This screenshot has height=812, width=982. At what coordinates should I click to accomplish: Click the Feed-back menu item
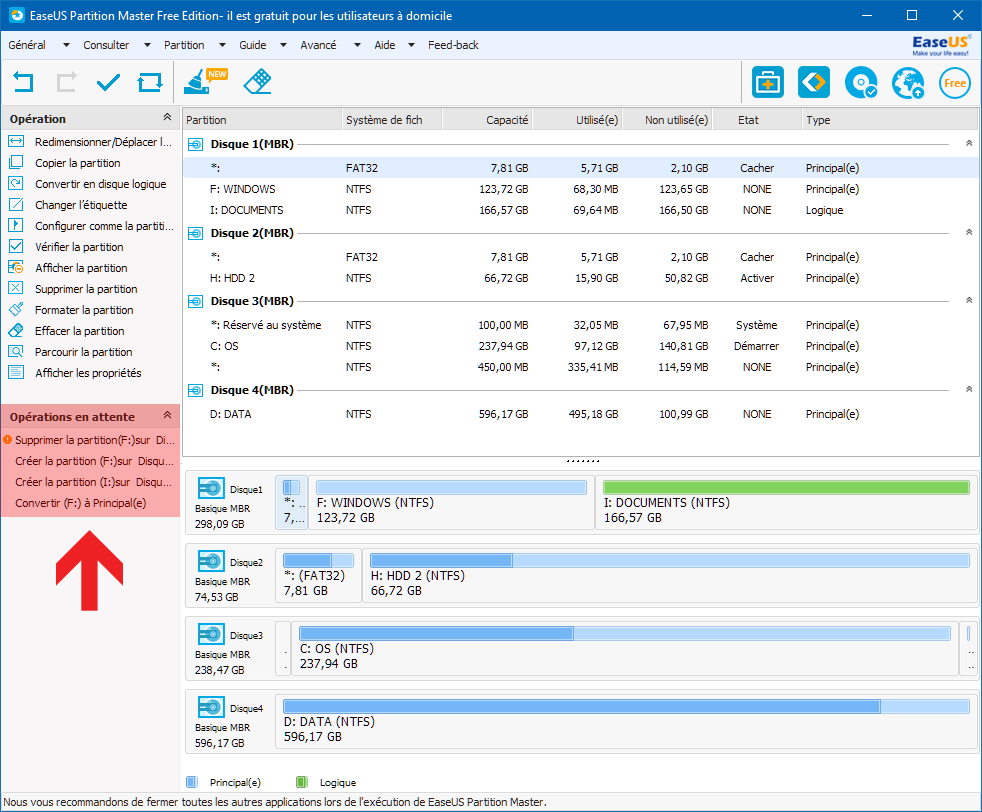pyautogui.click(x=453, y=45)
